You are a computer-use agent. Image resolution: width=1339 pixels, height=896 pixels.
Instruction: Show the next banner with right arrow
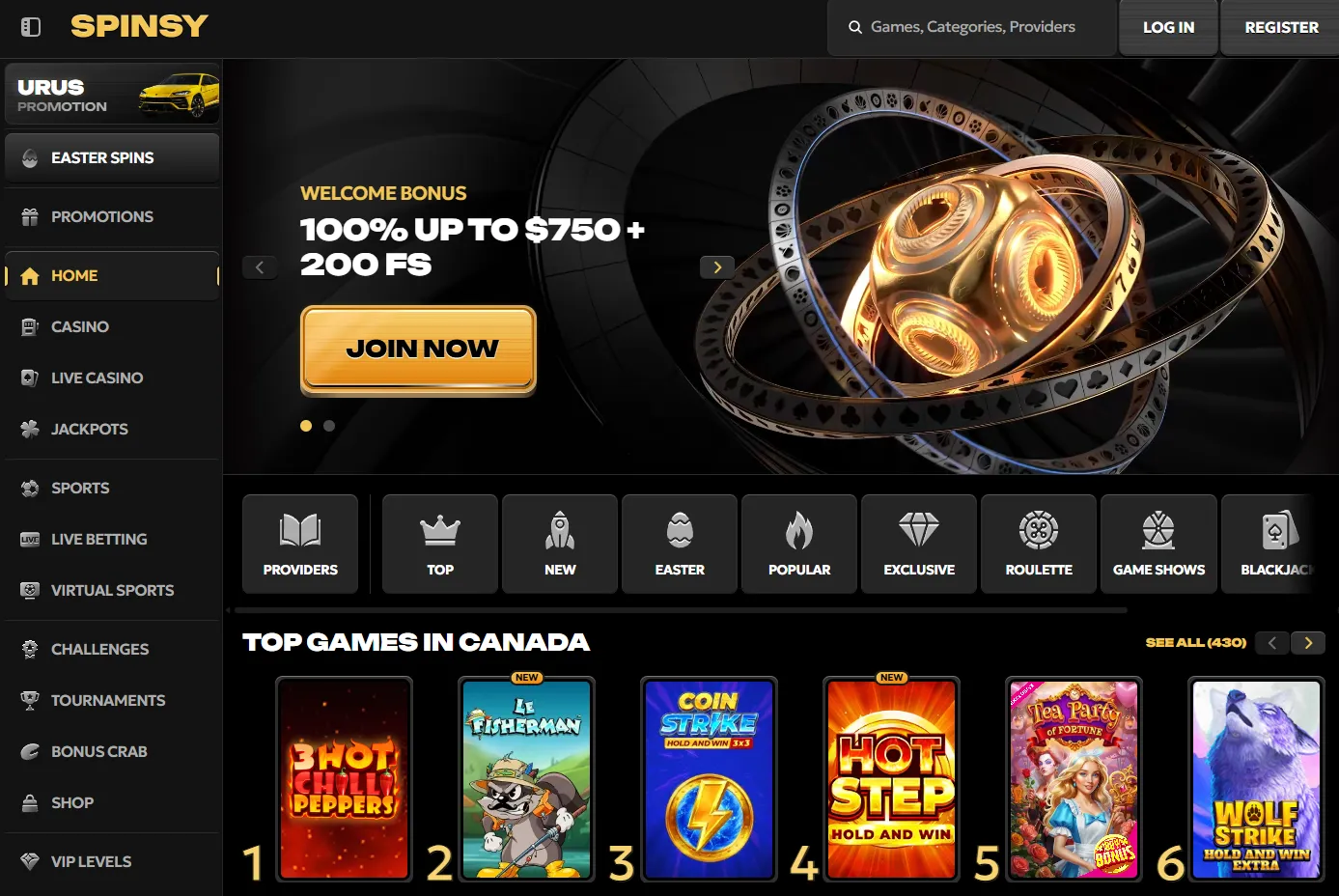tap(717, 267)
